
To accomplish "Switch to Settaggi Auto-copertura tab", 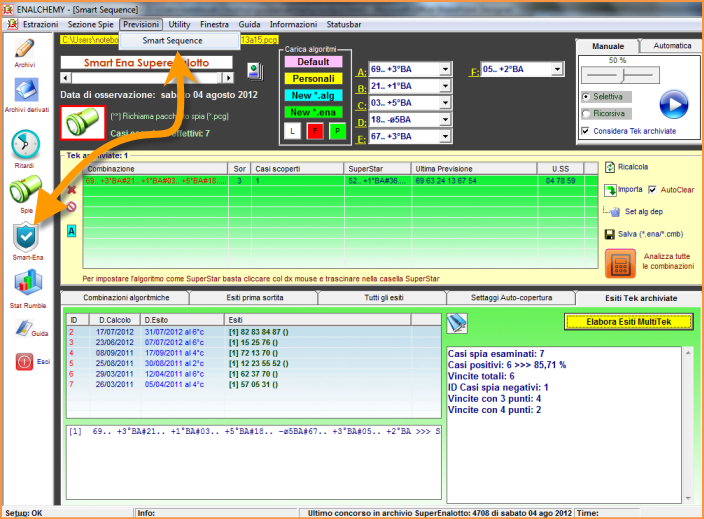I will coord(511,298).
